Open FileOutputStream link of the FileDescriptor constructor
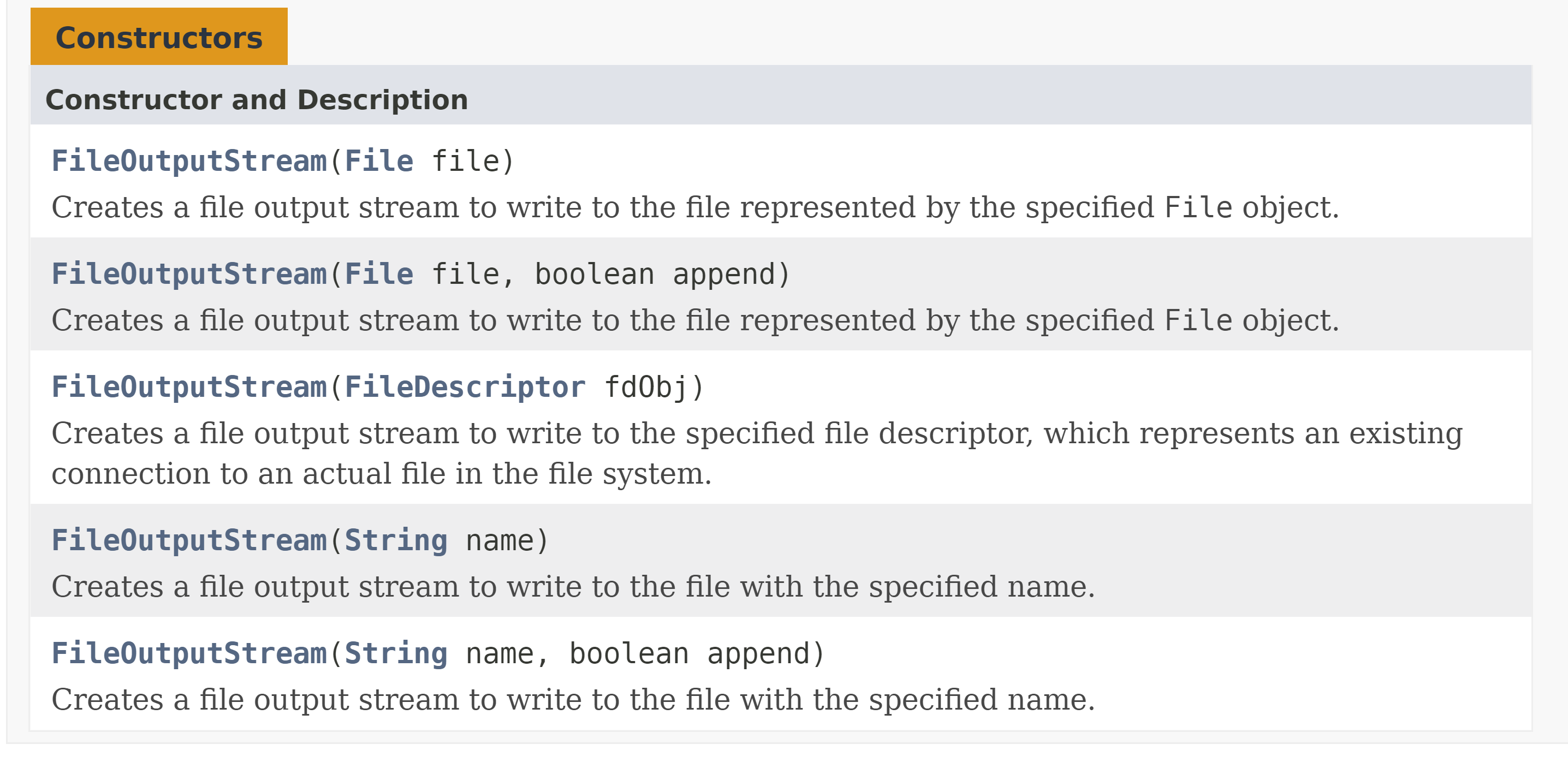1568x768 pixels. (189, 387)
